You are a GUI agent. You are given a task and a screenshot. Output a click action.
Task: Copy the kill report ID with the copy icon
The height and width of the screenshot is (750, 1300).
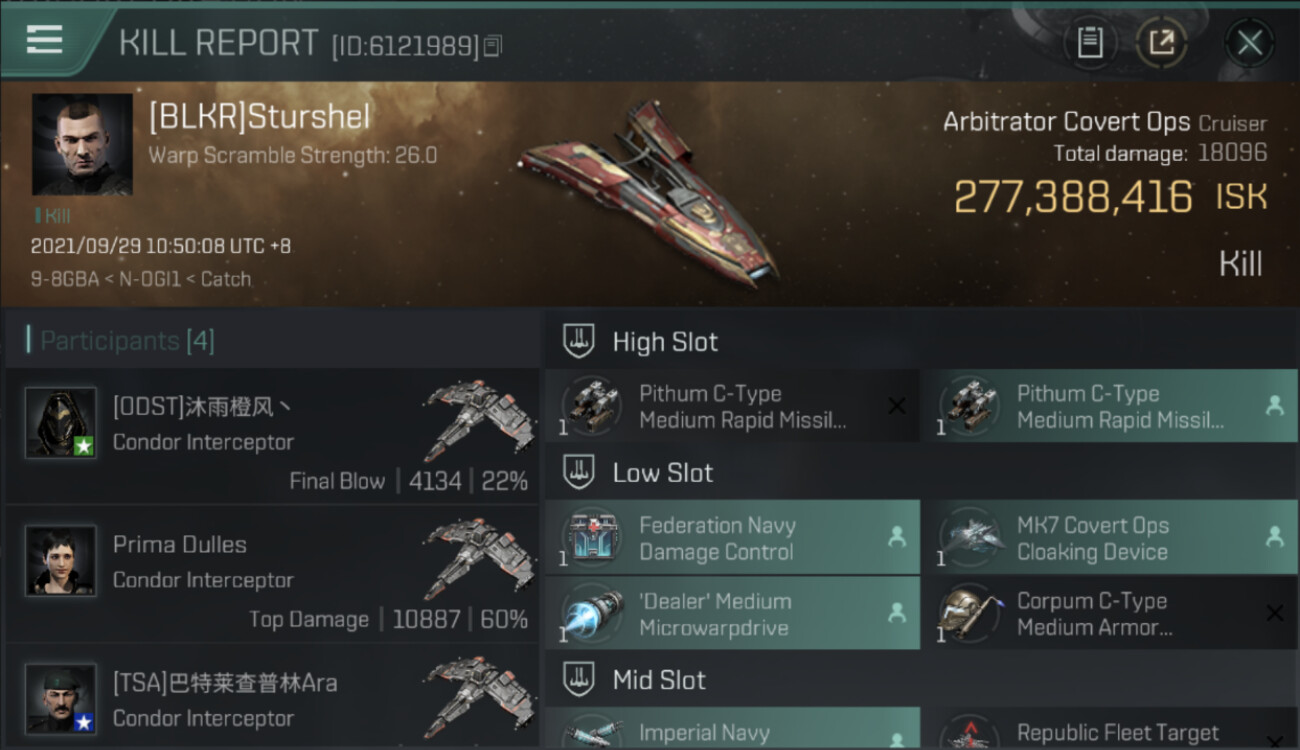pyautogui.click(x=492, y=46)
